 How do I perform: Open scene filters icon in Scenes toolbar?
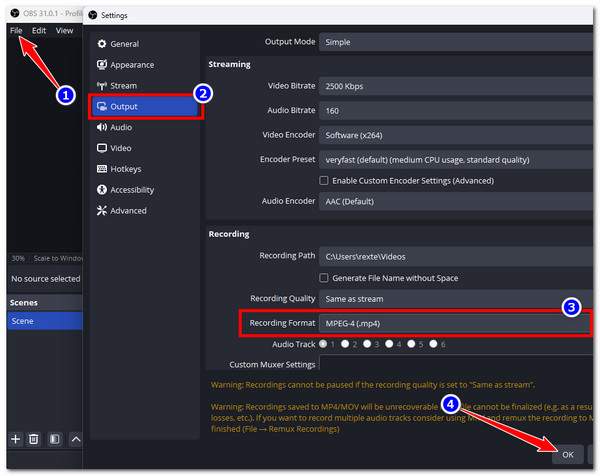(55, 439)
